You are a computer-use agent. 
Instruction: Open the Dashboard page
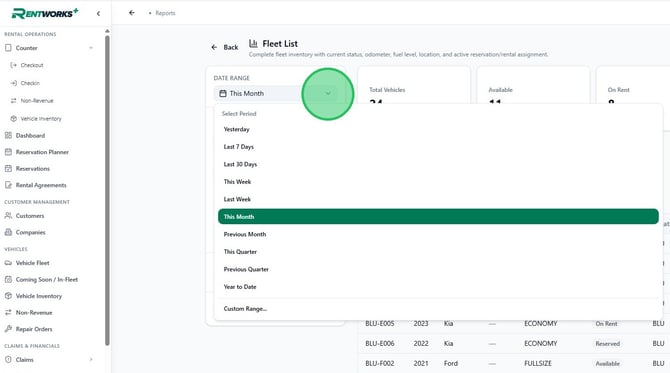point(30,135)
